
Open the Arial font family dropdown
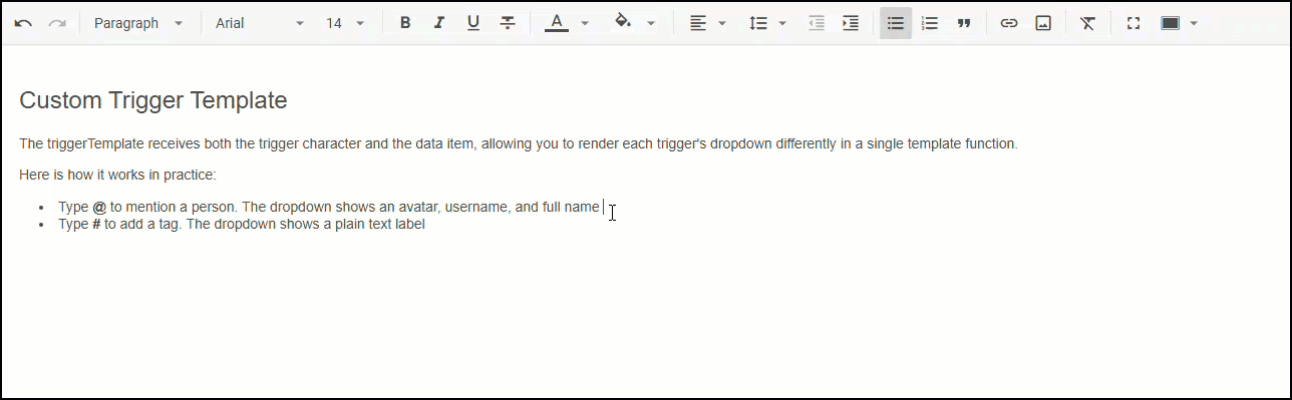click(259, 23)
